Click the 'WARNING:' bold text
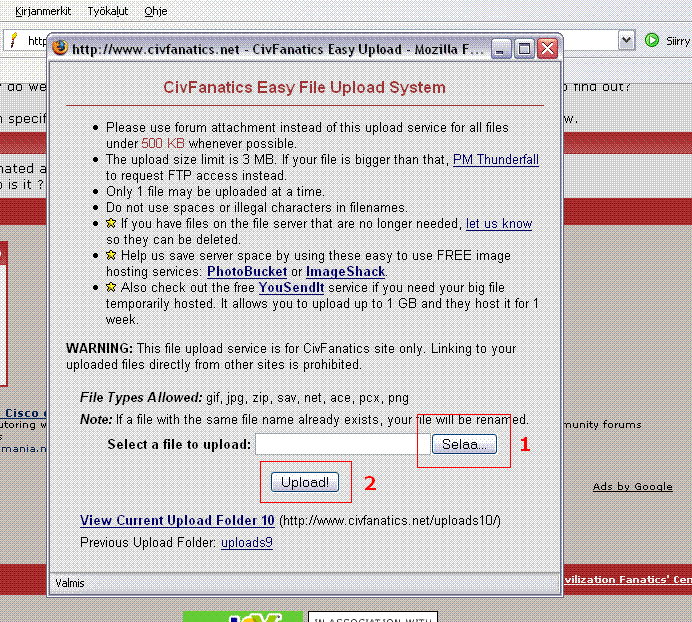692x622 pixels. point(99,348)
